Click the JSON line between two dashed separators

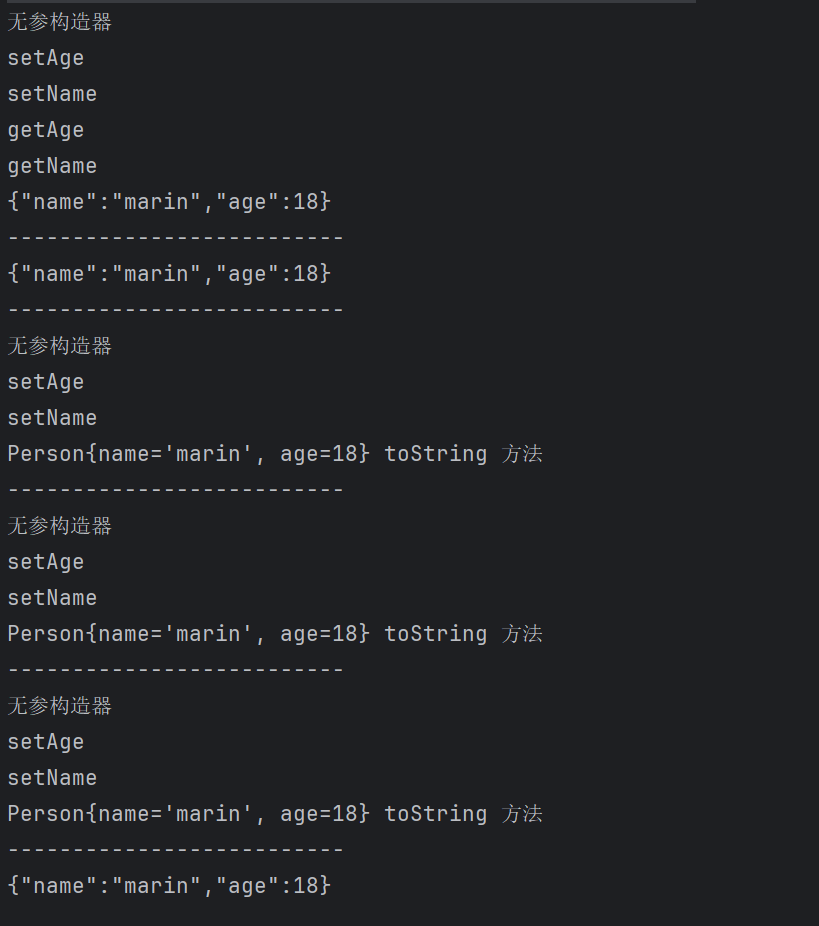click(169, 274)
